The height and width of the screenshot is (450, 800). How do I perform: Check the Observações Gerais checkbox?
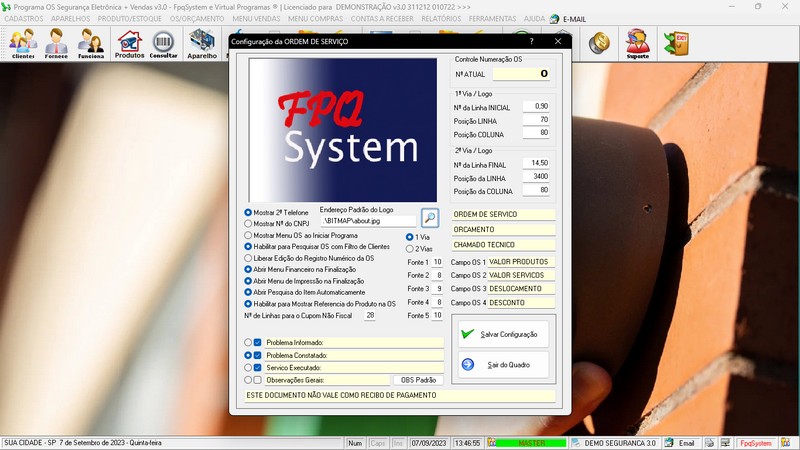tap(258, 380)
